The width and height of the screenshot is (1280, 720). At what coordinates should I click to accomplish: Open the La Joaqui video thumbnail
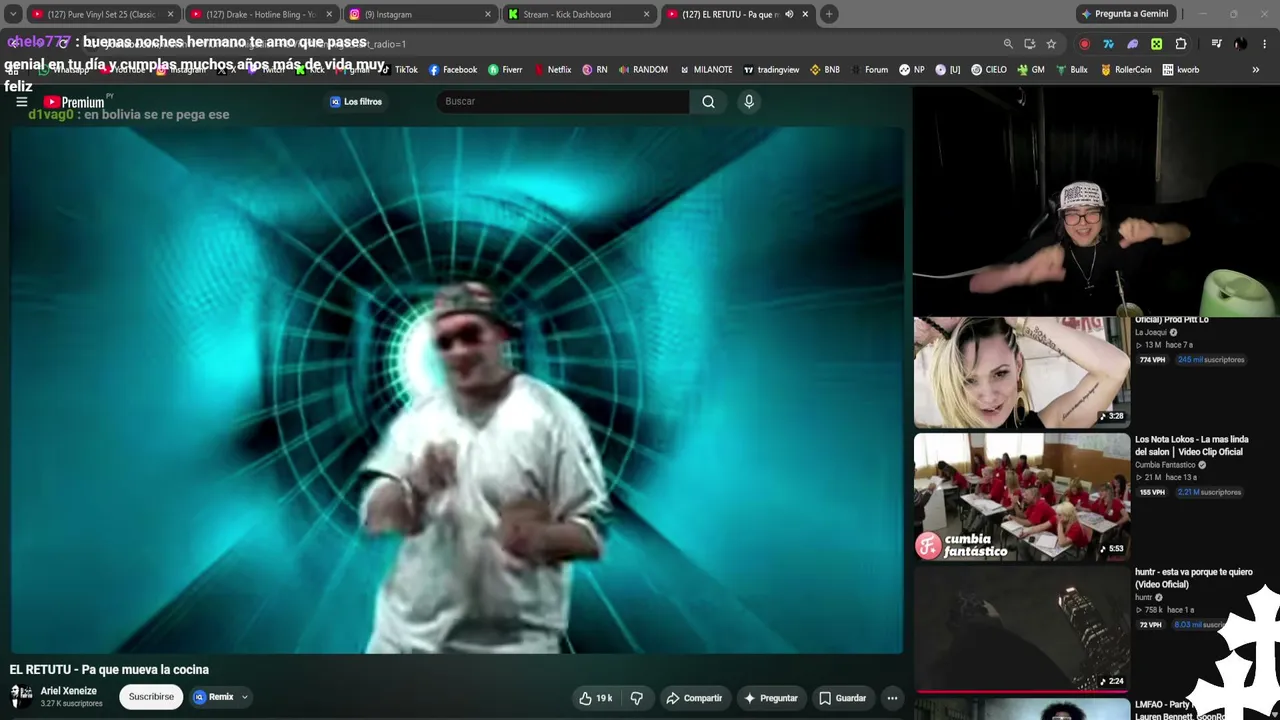coord(1022,372)
